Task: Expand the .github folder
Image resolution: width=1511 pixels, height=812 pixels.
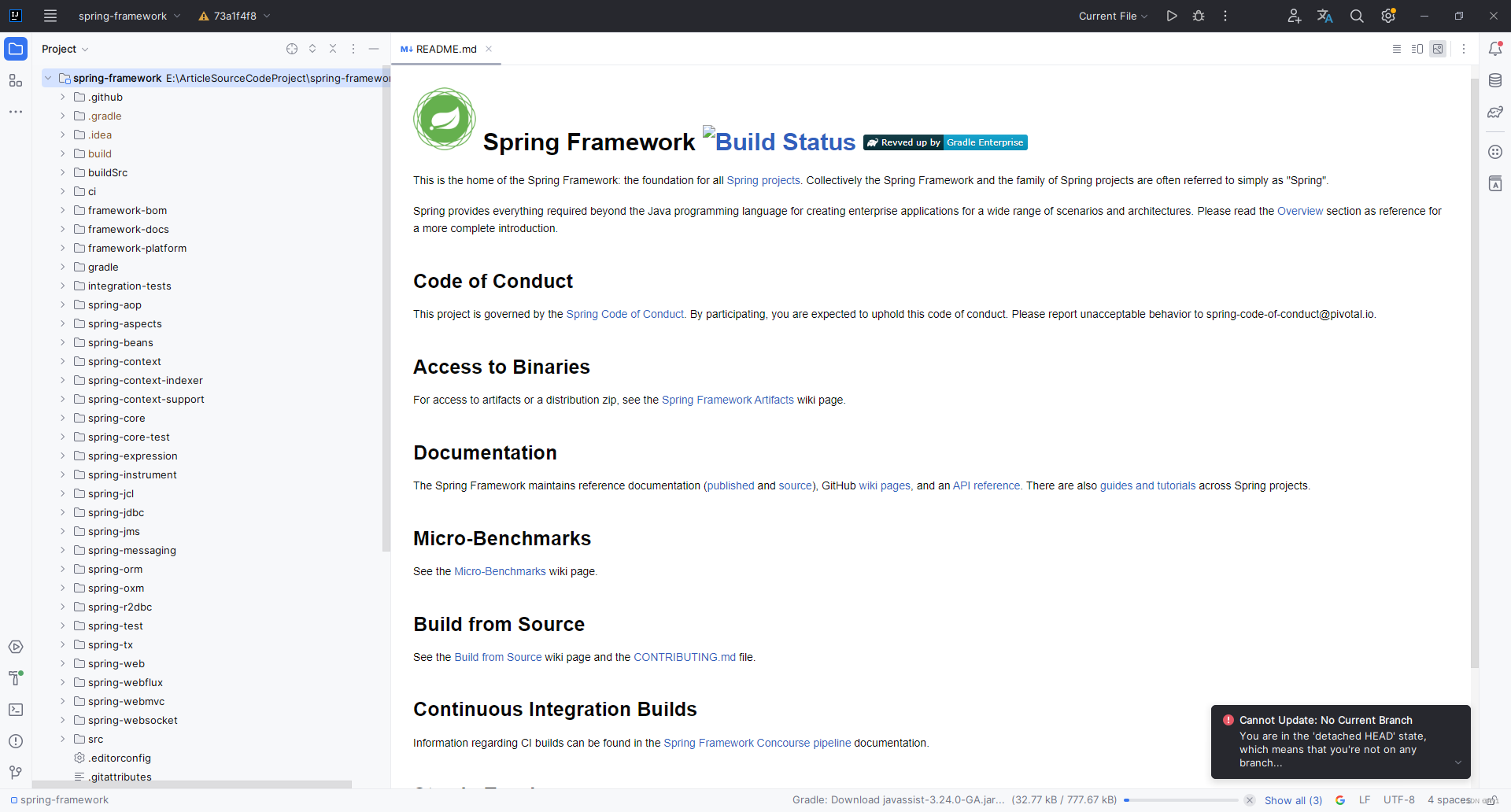Action: tap(63, 97)
